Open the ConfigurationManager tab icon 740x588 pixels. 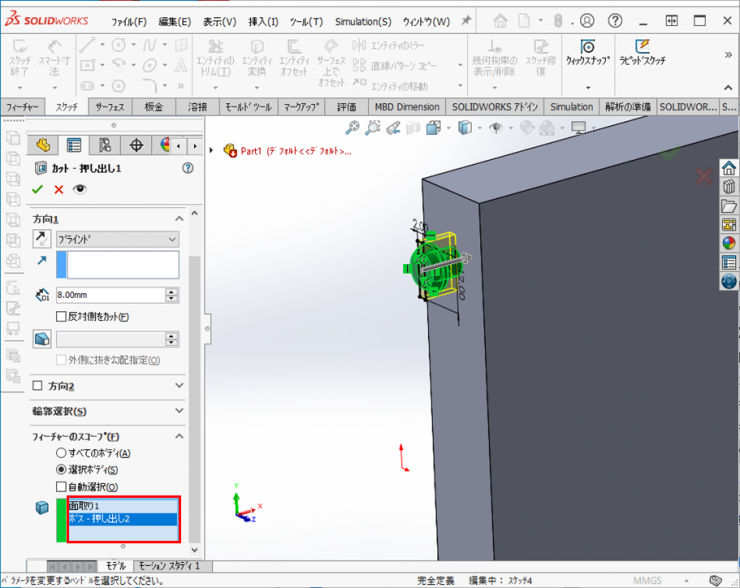point(104,145)
